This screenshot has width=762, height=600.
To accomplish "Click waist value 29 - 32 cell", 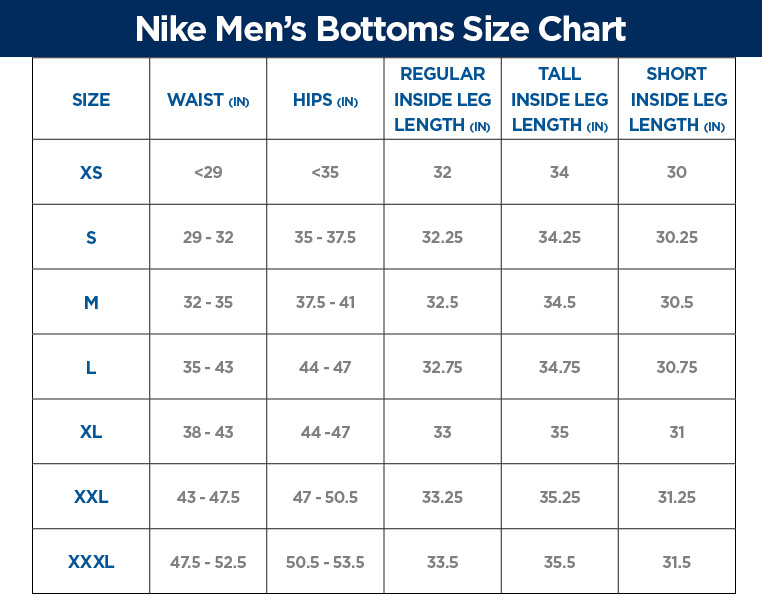I will coord(208,237).
